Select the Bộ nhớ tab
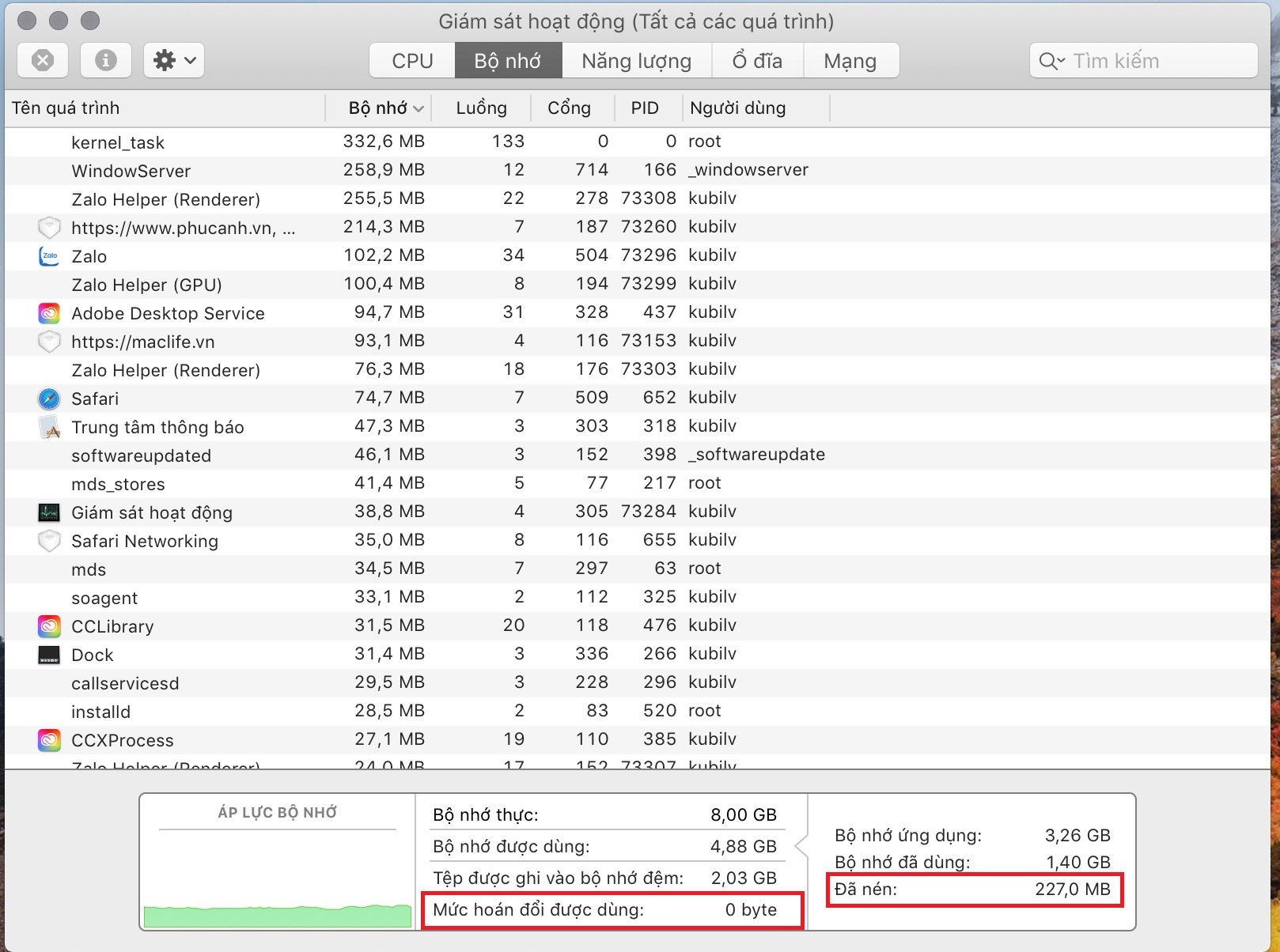Viewport: 1280px width, 952px height. 508,61
